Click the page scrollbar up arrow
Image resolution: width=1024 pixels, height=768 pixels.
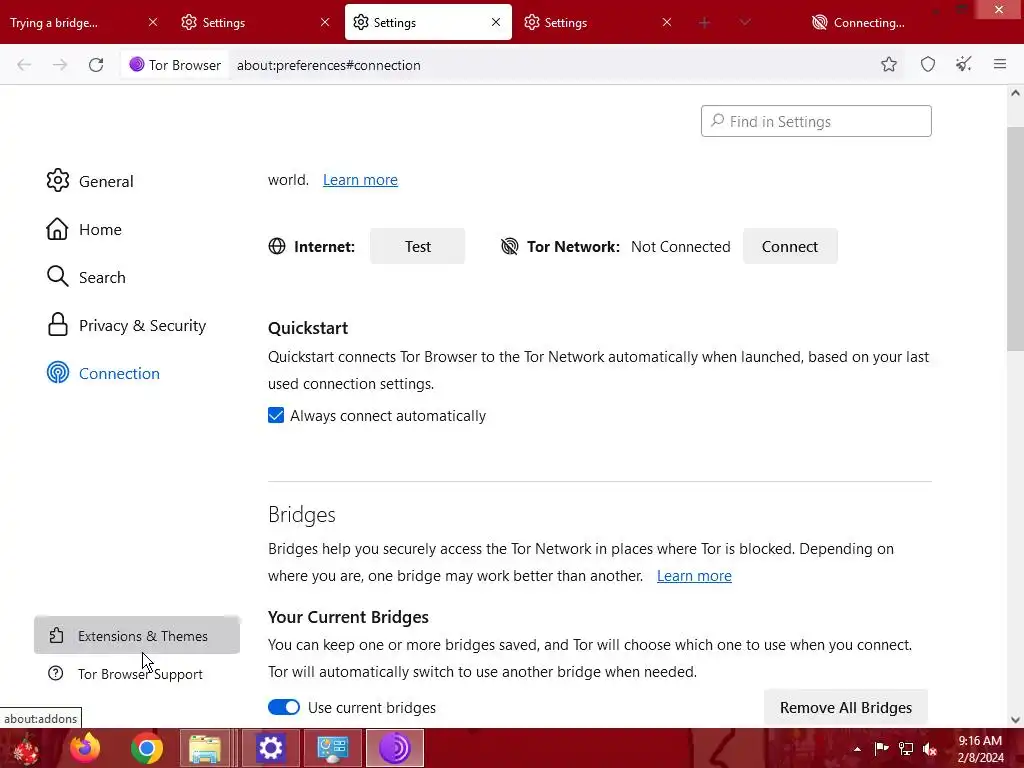point(1015,93)
